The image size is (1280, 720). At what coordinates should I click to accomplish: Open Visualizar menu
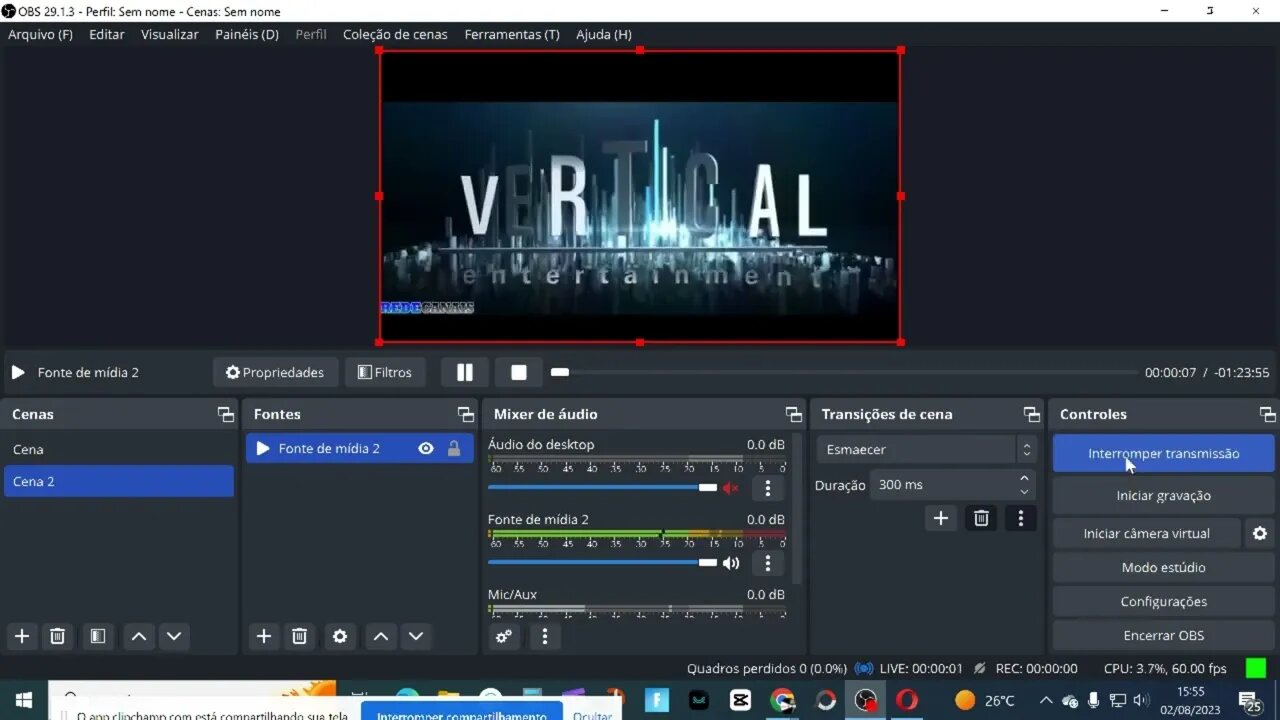(x=170, y=34)
